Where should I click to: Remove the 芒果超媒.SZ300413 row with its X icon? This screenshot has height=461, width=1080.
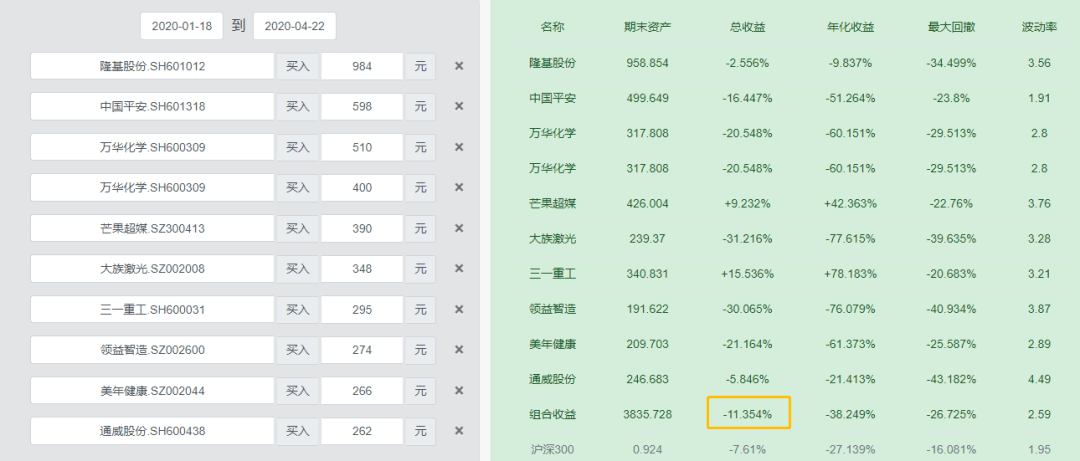pyautogui.click(x=459, y=228)
